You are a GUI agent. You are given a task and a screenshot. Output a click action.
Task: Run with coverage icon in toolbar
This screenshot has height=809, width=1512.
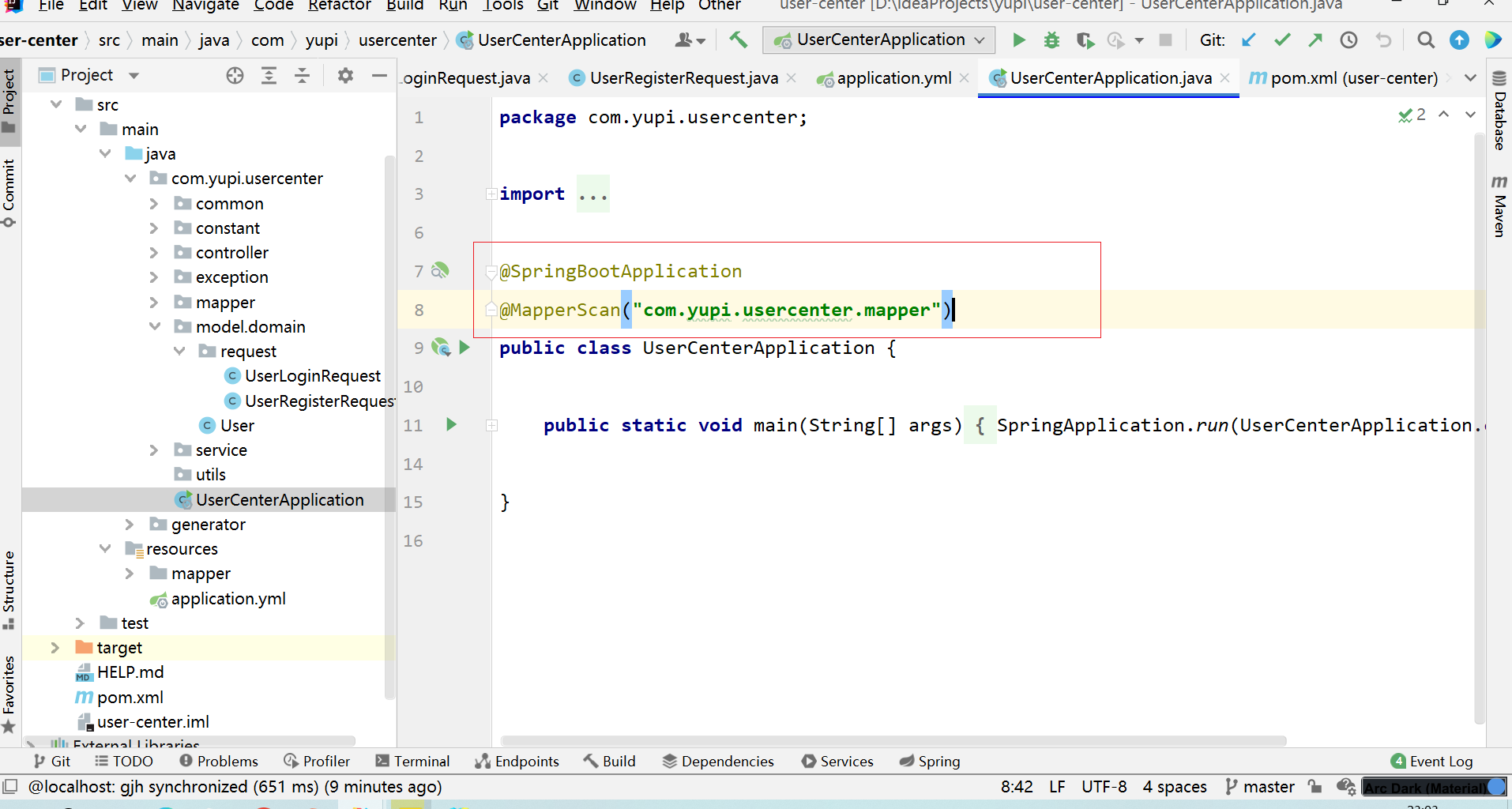pyautogui.click(x=1085, y=40)
